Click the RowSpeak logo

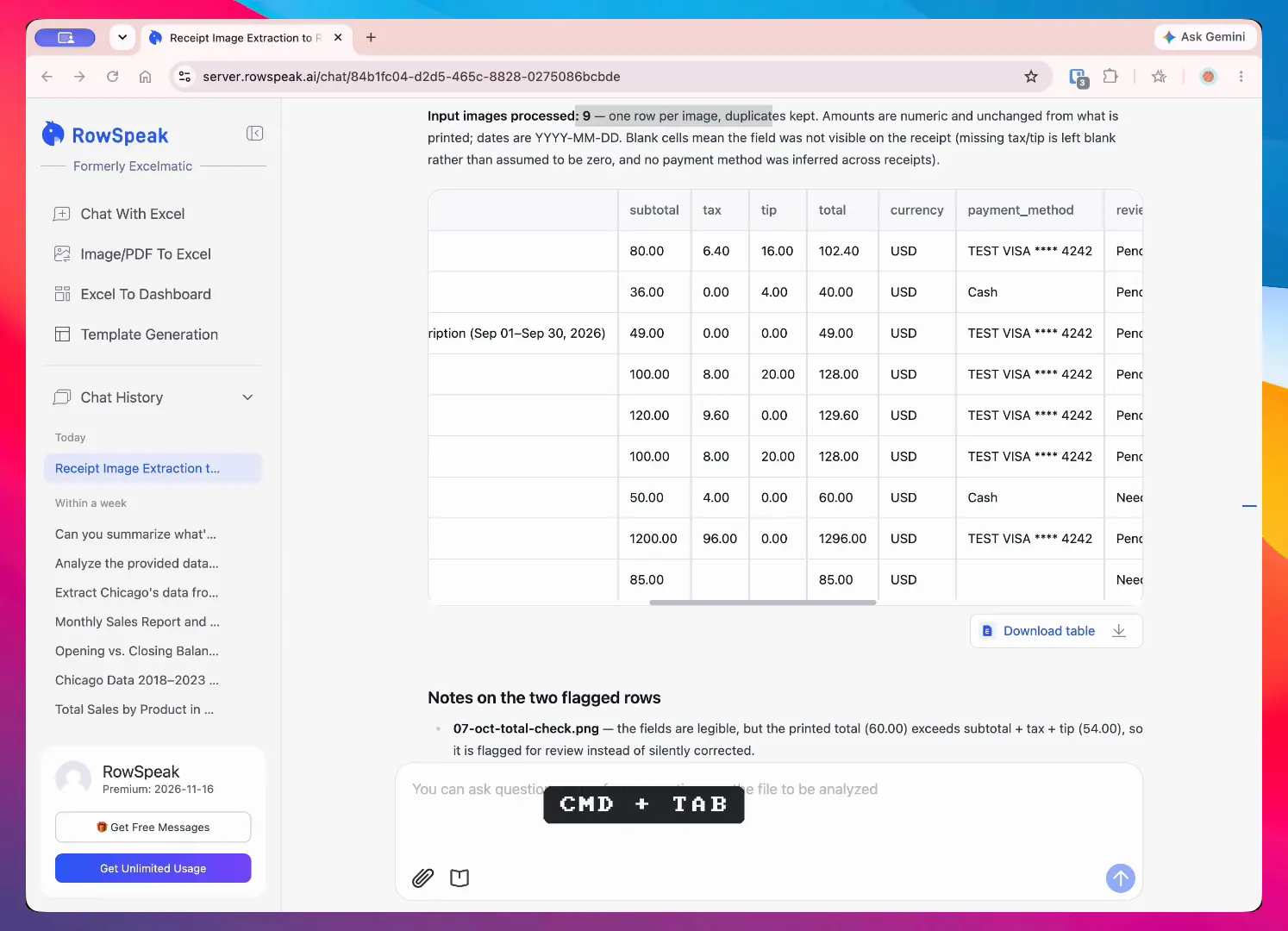click(x=105, y=134)
